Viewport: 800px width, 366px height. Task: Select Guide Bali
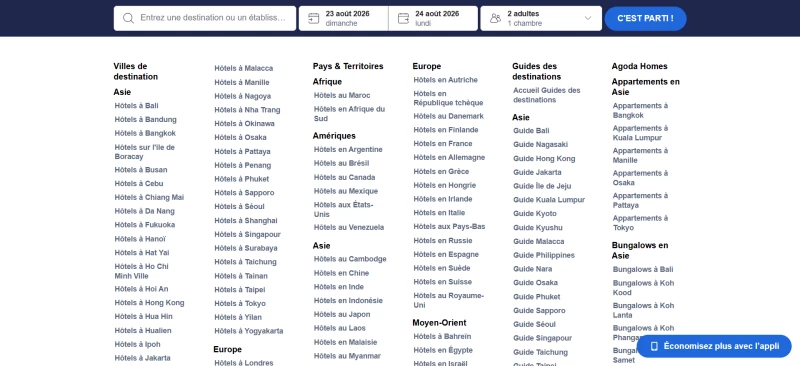coord(531,131)
